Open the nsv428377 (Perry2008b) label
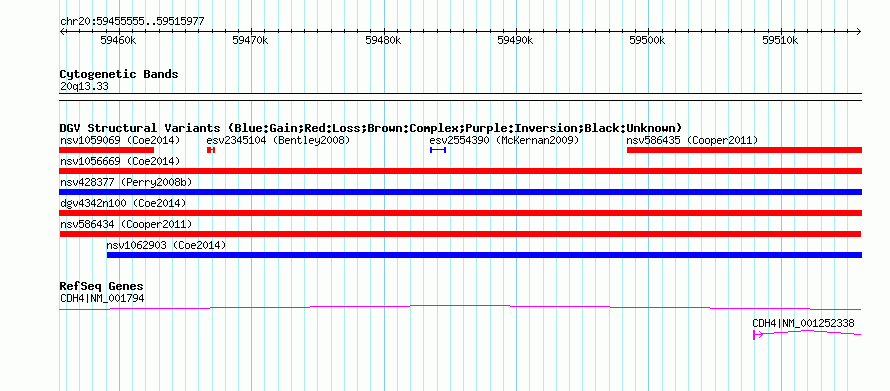Screen dimensions: 890x391 [x=126, y=182]
